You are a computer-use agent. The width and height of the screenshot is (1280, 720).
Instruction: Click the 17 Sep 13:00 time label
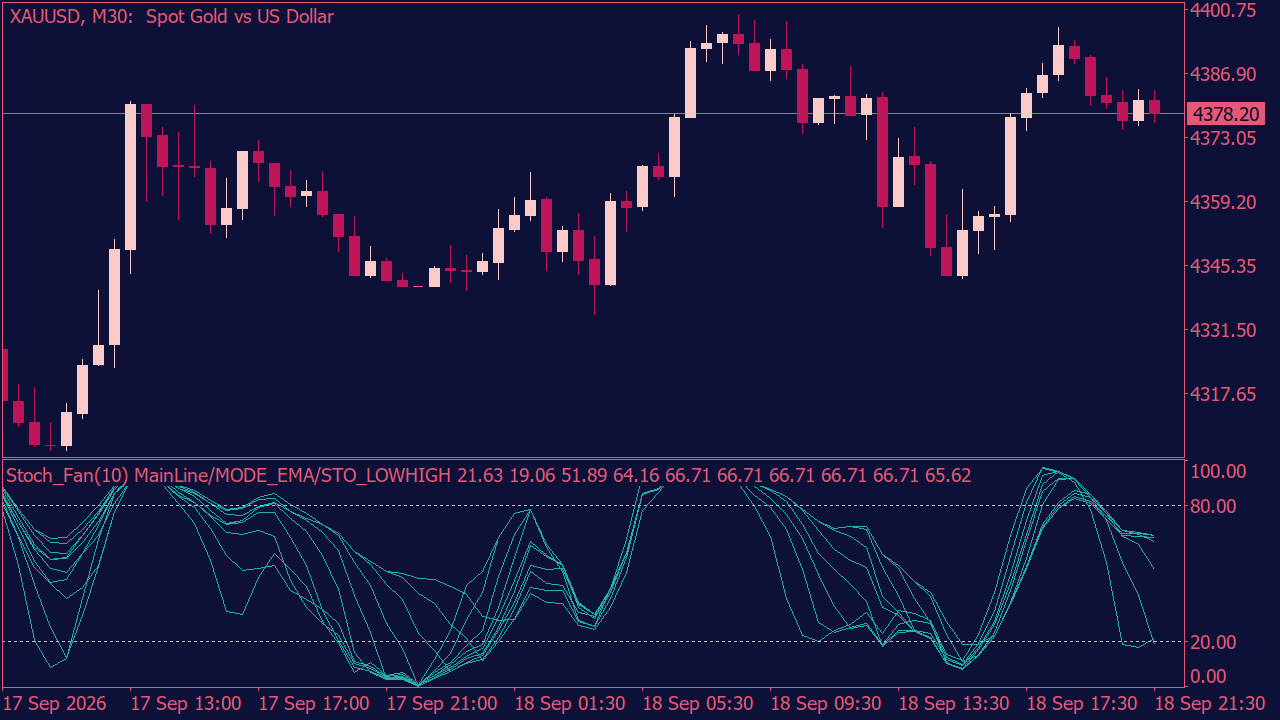click(x=186, y=703)
